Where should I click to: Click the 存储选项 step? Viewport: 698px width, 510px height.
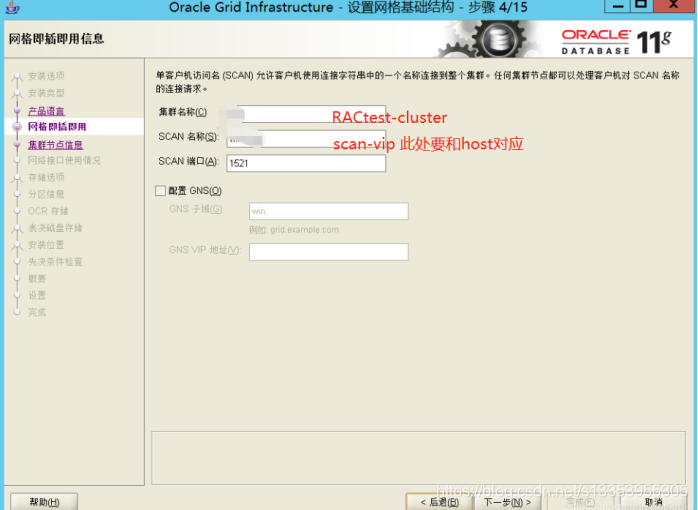[x=46, y=177]
